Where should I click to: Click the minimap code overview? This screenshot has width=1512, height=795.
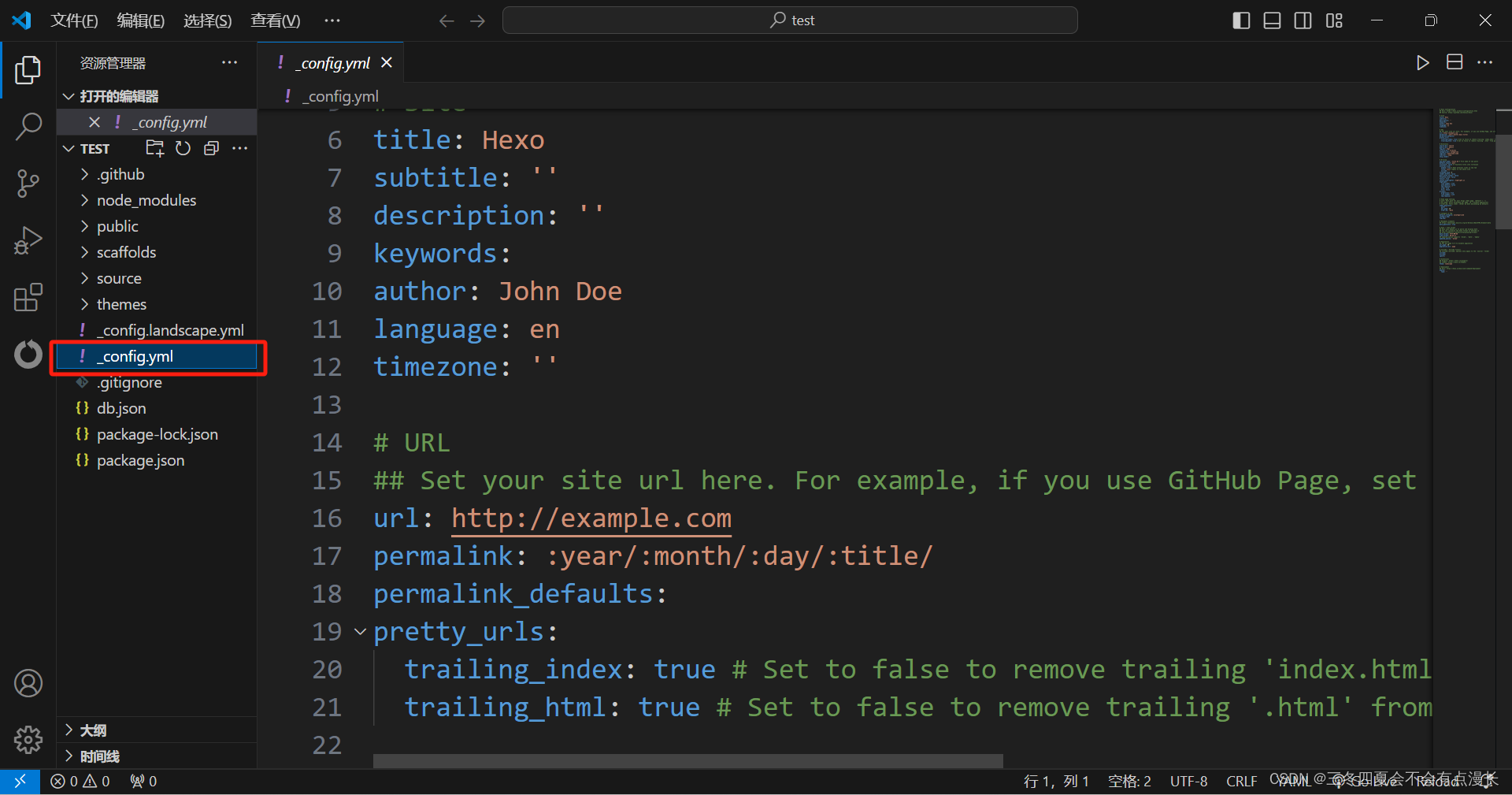coord(1463,191)
